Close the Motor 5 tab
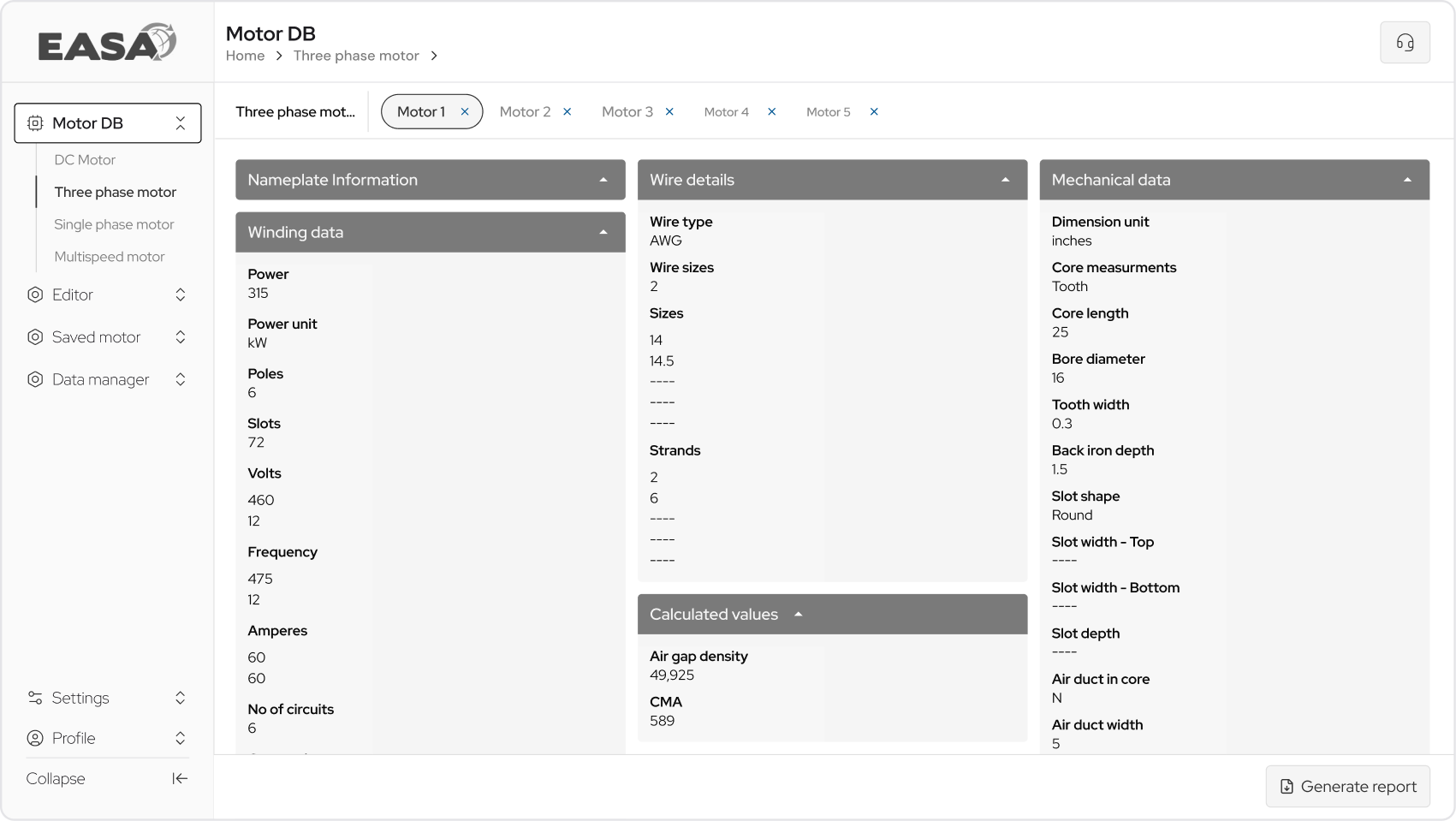The image size is (1456, 821). (x=874, y=112)
